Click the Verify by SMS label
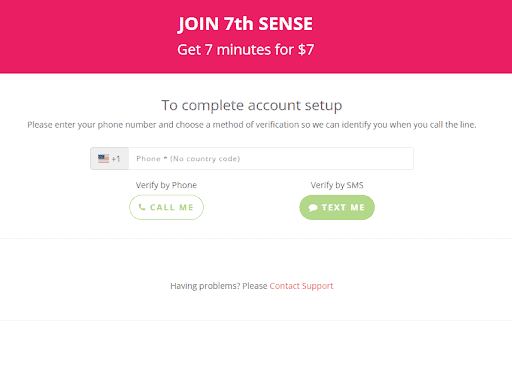This screenshot has width=512, height=365. [x=337, y=185]
